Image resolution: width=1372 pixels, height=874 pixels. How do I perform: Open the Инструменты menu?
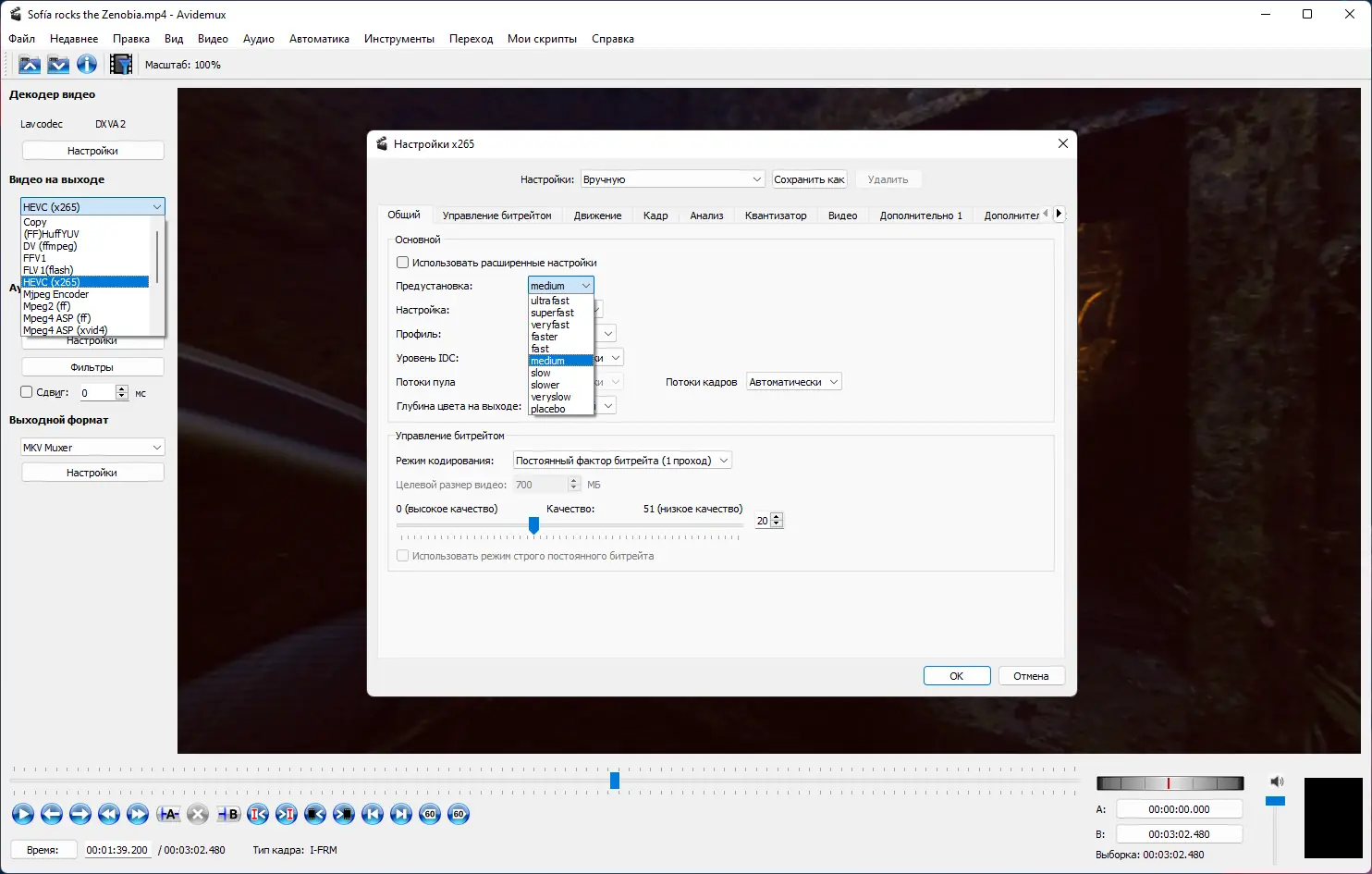399,39
